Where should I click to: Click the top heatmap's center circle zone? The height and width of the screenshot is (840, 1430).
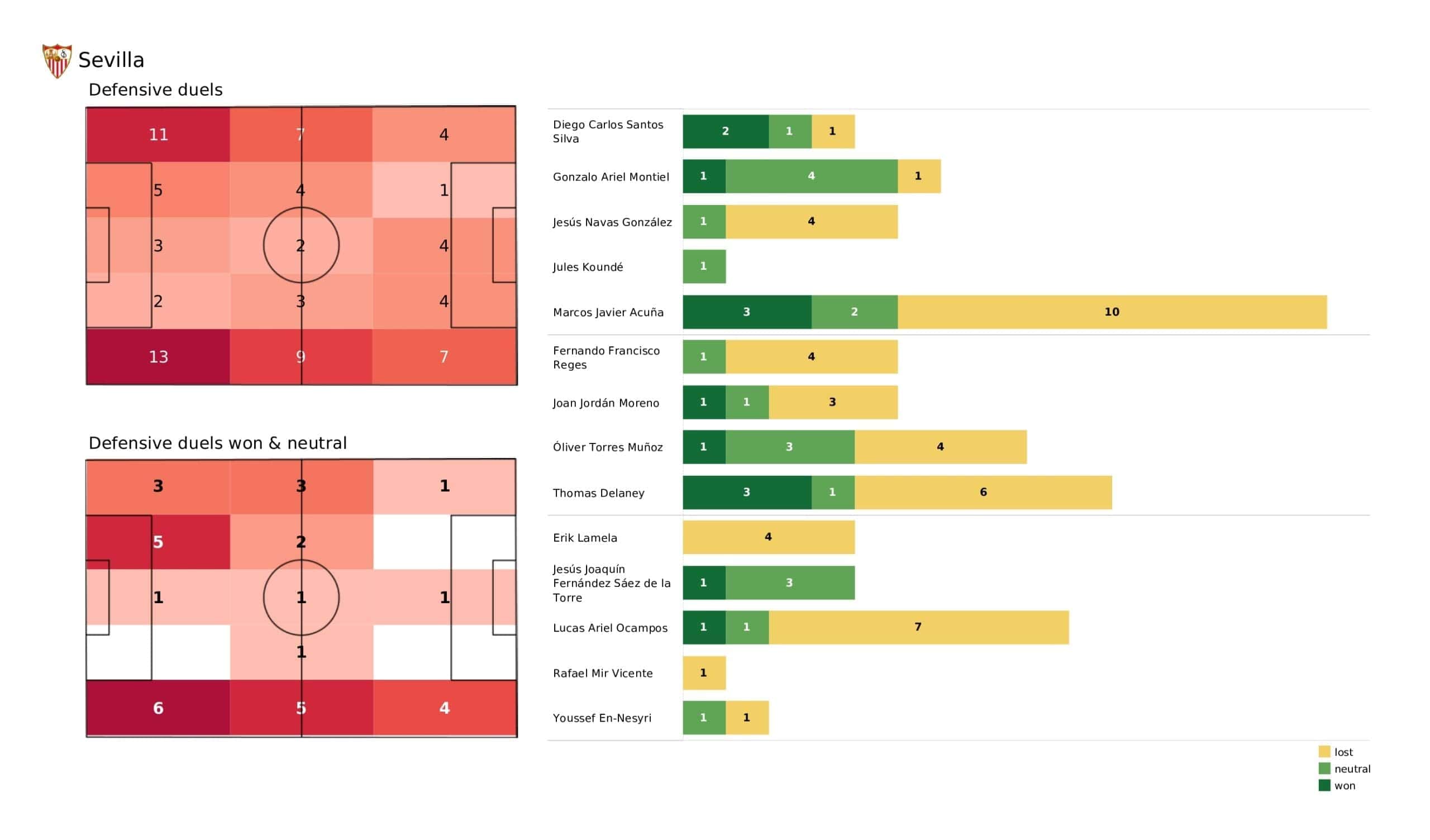coord(301,246)
